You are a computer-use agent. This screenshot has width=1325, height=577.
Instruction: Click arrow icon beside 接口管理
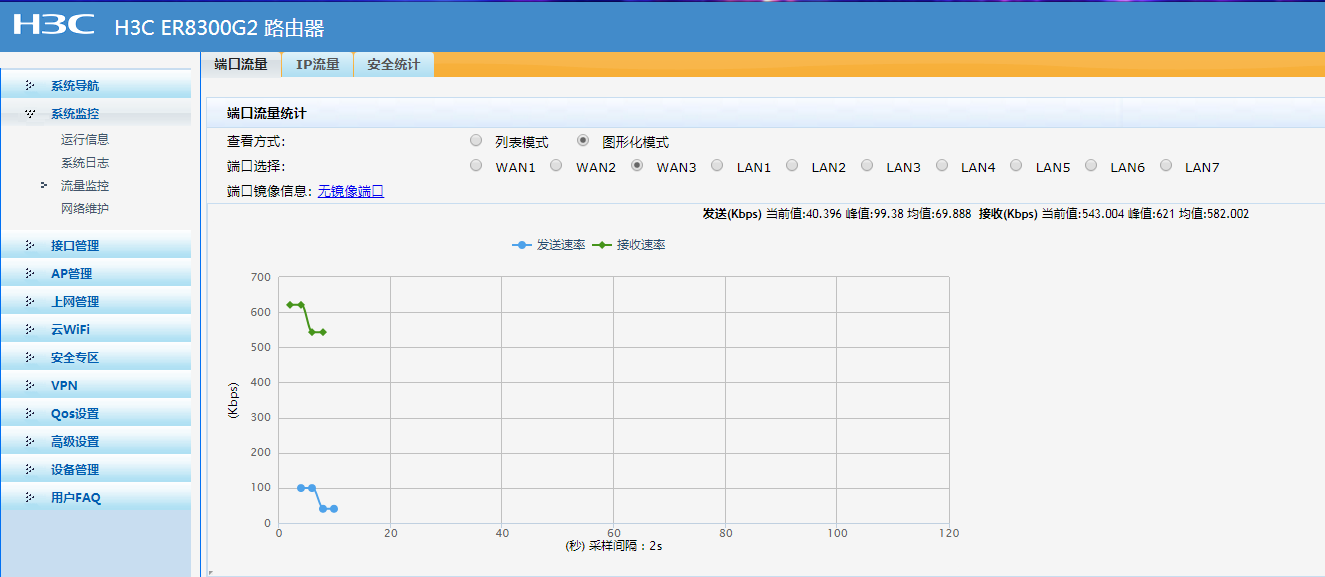point(30,246)
